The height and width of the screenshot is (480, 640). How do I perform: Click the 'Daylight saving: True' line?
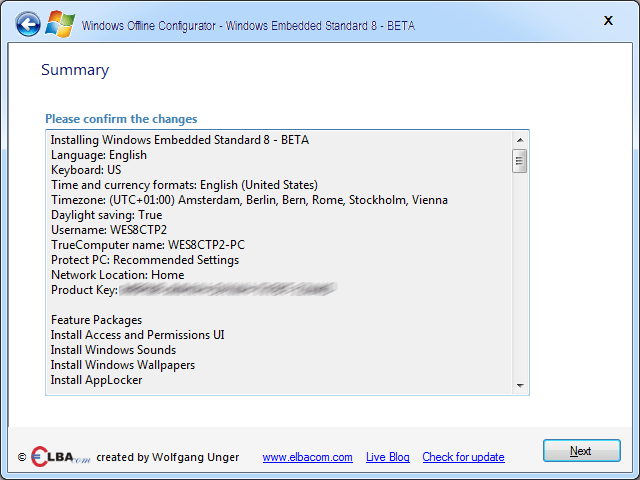tap(107, 215)
